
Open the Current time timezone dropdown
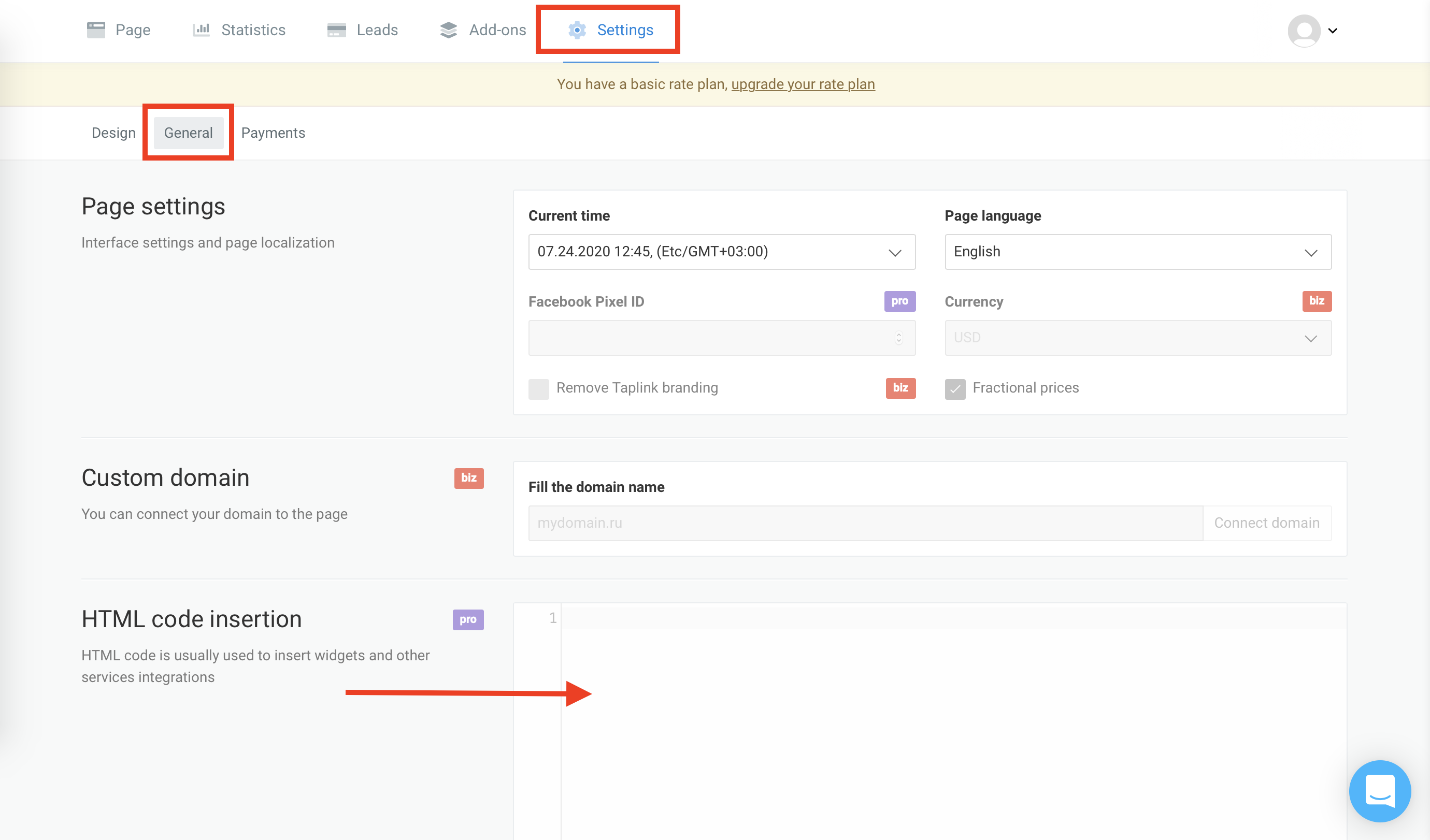[x=721, y=252]
